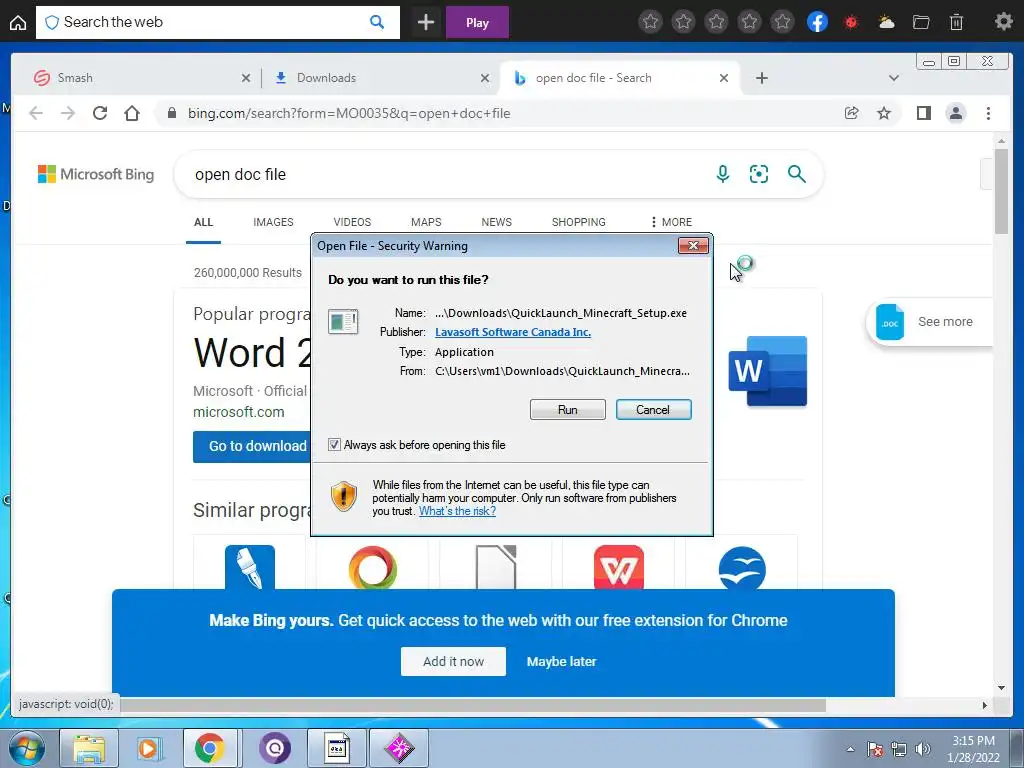The image size is (1024, 768).
Task: Select the ALL results tab
Action: 203,222
